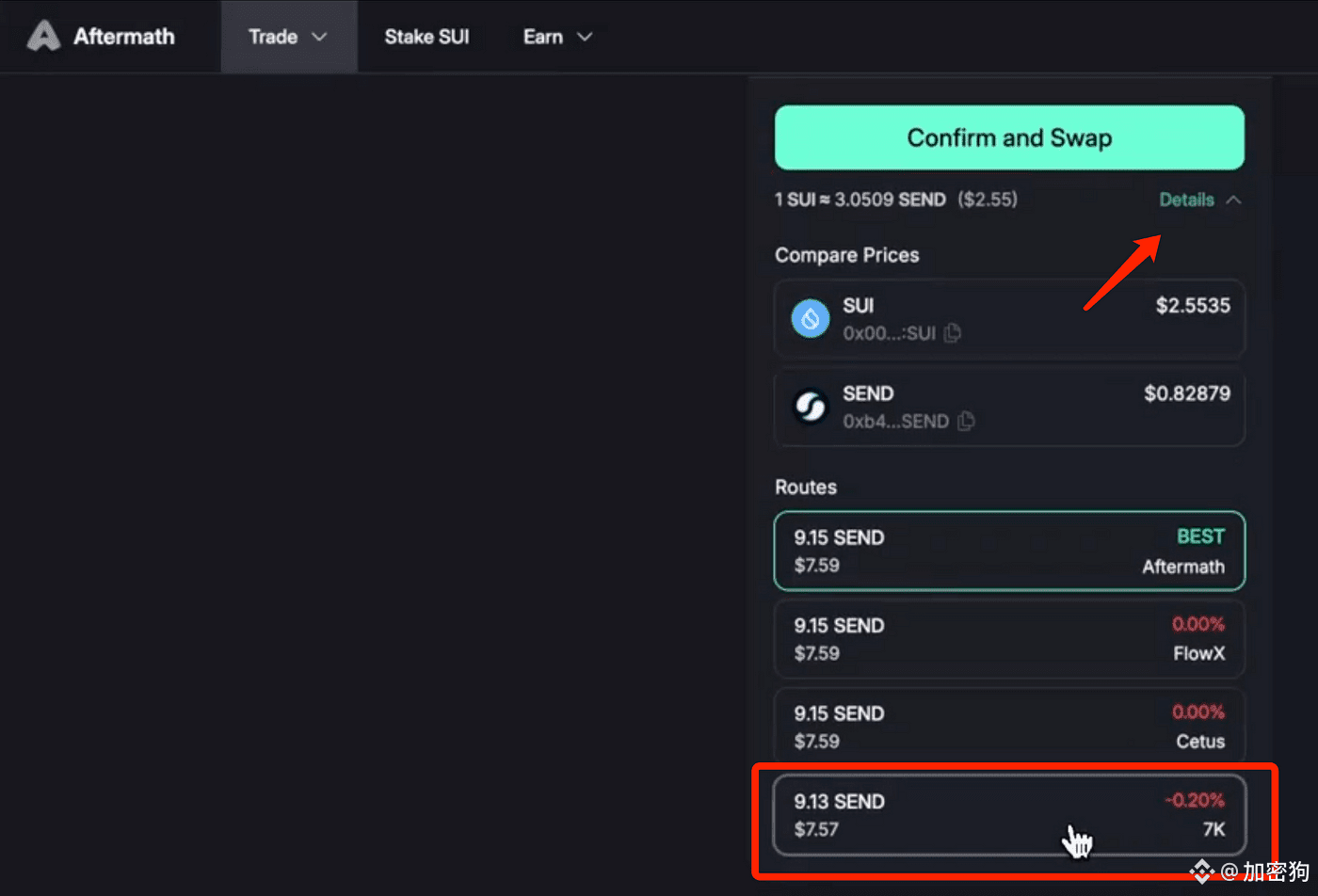The width and height of the screenshot is (1318, 896).
Task: Click the SEND token icon
Action: point(811,407)
